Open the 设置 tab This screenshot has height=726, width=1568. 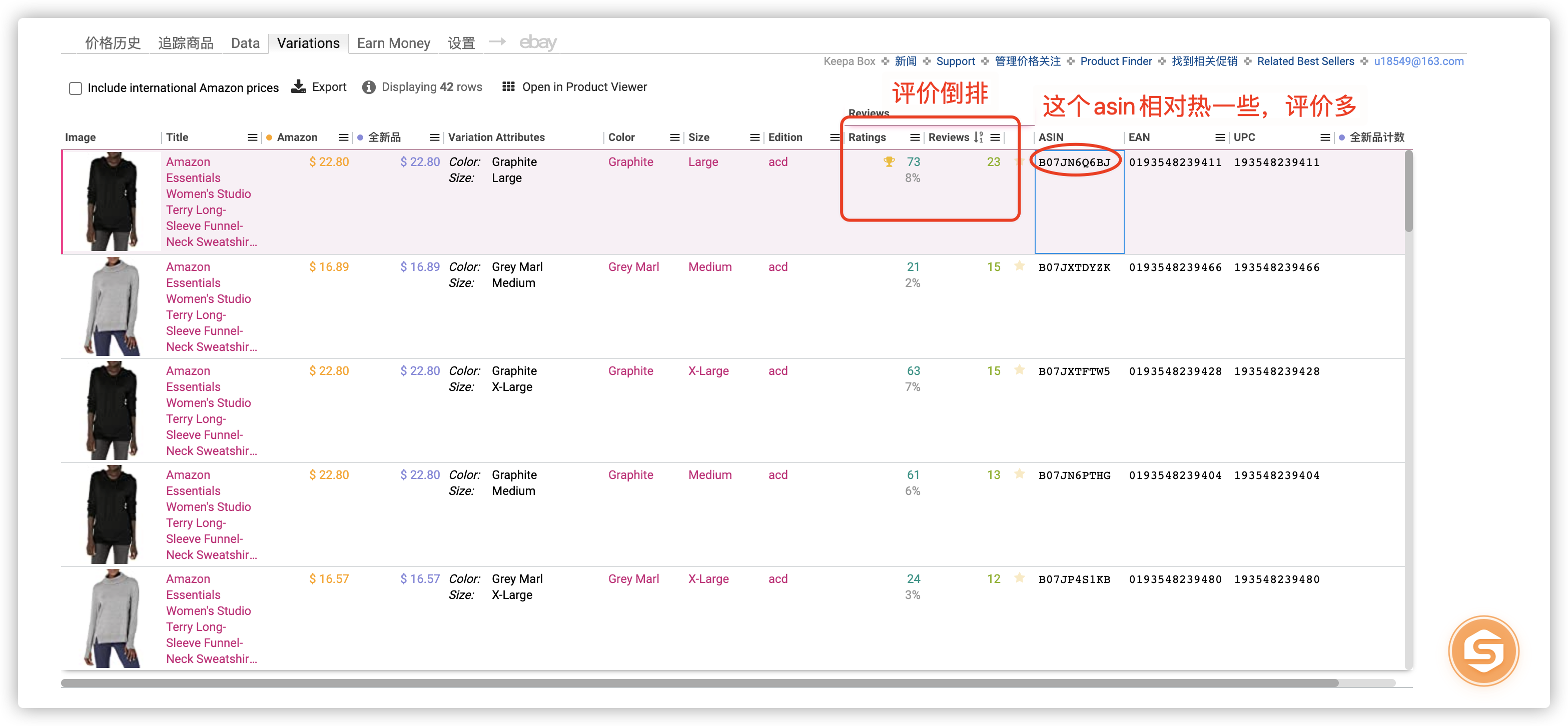(x=461, y=43)
